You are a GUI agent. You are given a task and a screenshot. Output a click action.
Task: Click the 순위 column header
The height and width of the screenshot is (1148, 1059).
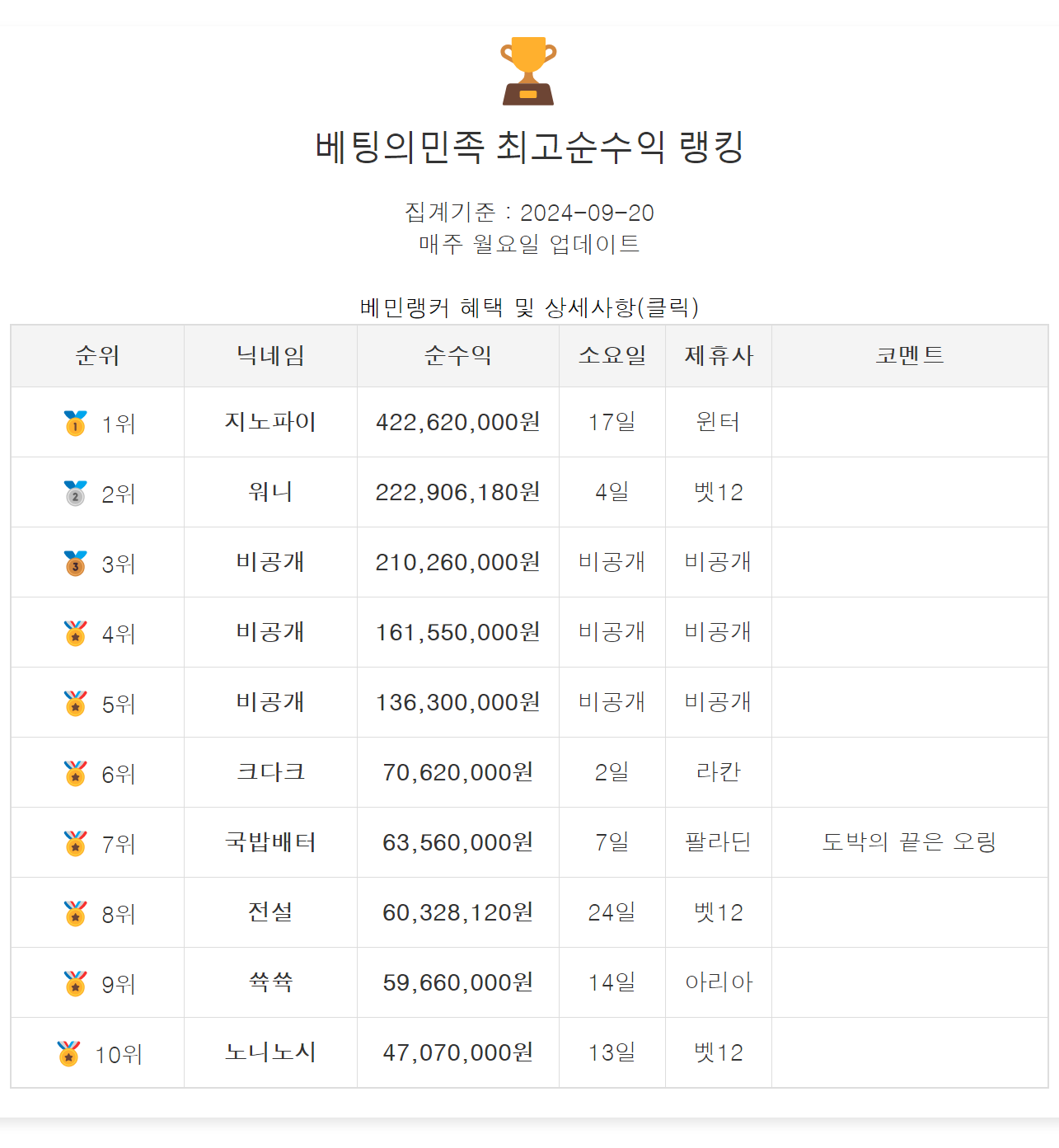(x=97, y=355)
